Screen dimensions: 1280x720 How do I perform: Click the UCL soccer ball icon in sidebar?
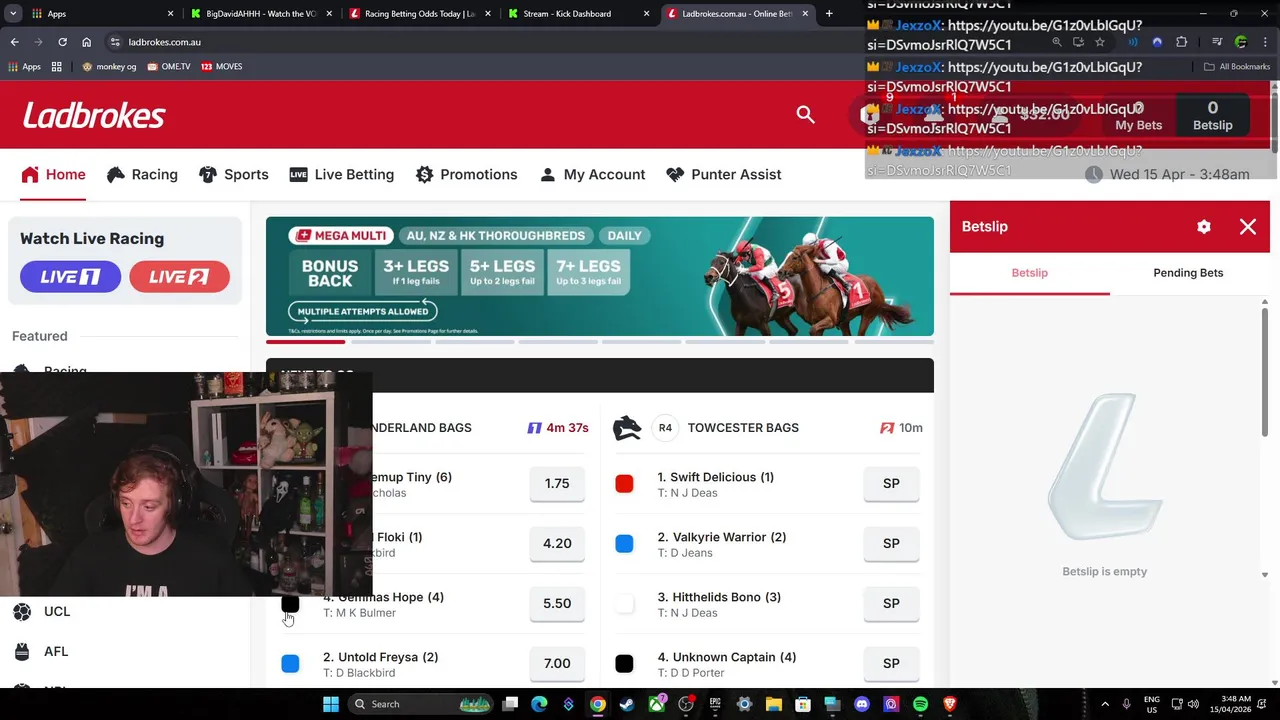(x=22, y=611)
